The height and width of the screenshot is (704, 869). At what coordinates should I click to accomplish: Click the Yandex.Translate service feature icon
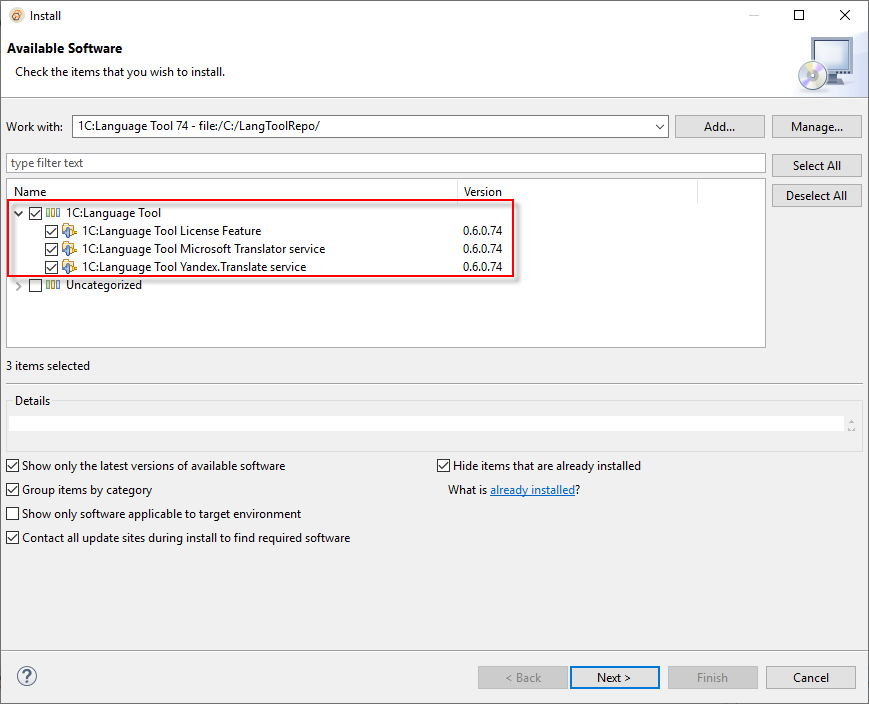(69, 267)
